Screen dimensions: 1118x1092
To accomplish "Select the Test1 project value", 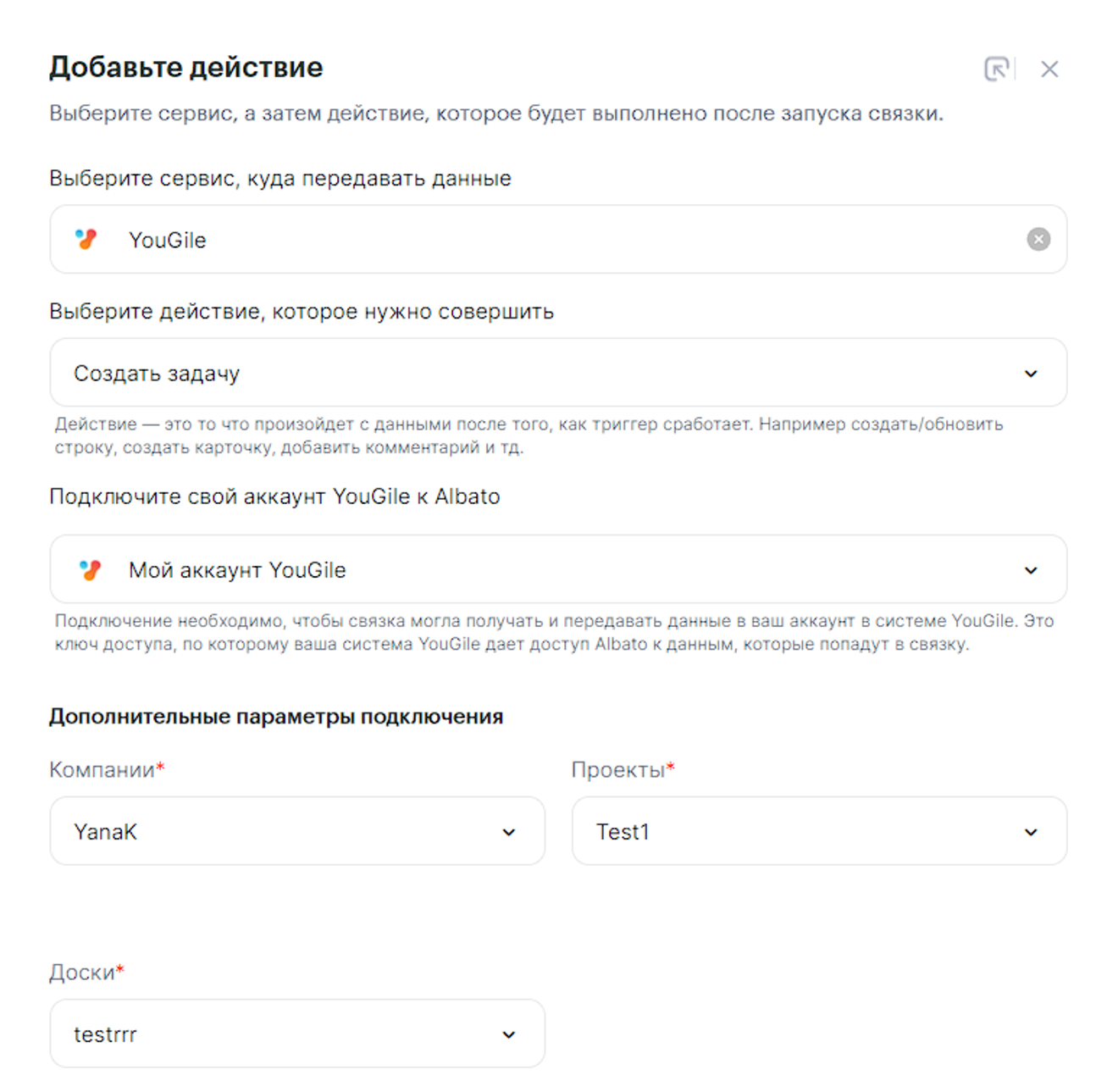I will coord(623,832).
